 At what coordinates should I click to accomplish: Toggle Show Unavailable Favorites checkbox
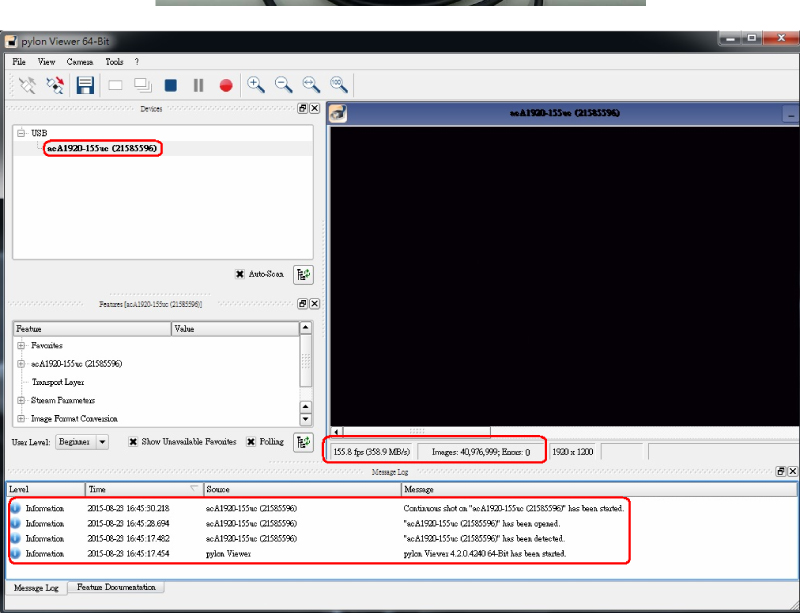(x=133, y=441)
